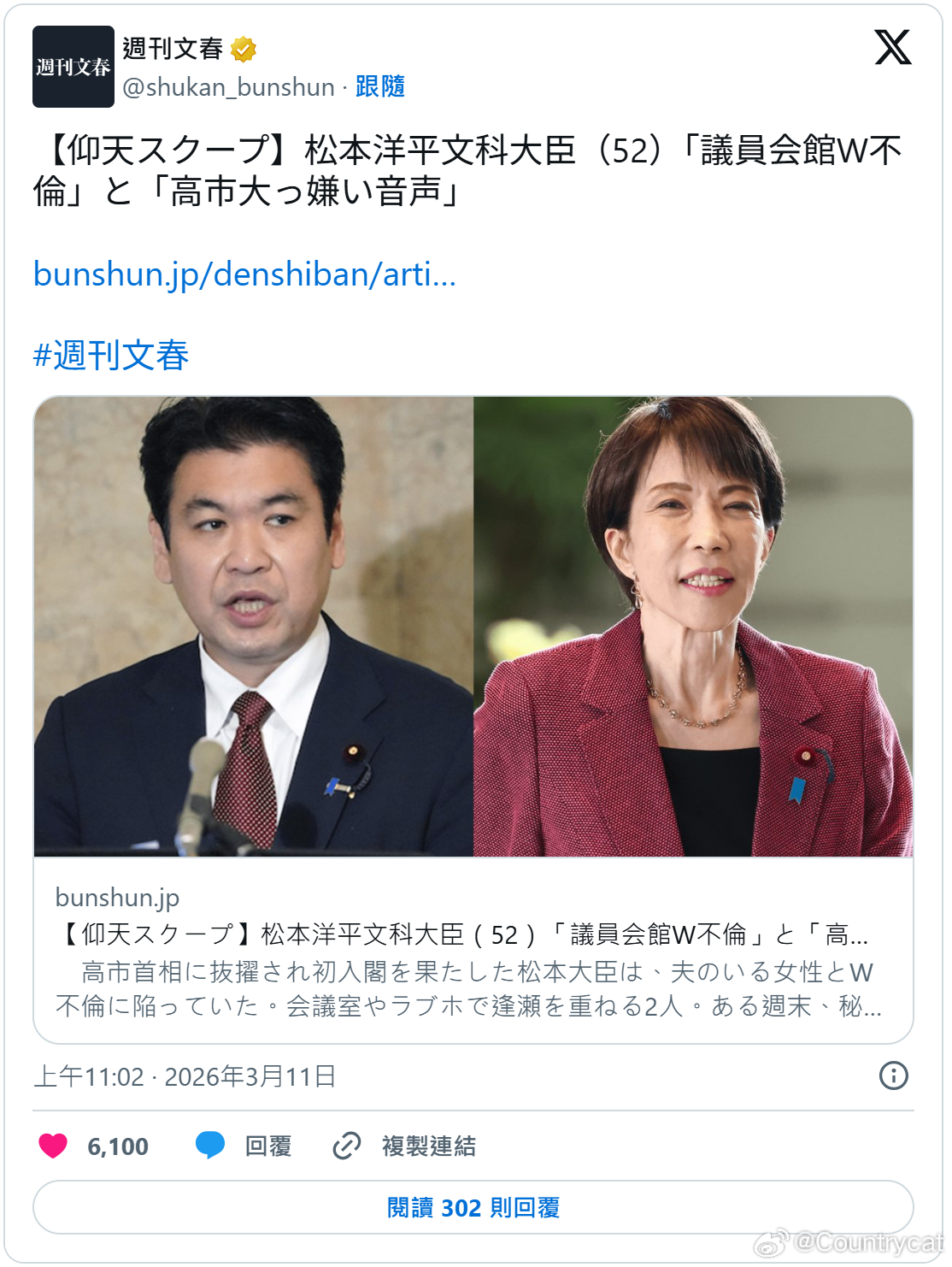The width and height of the screenshot is (952, 1267).
Task: Open the #週刊文春 hashtag
Action: [111, 355]
